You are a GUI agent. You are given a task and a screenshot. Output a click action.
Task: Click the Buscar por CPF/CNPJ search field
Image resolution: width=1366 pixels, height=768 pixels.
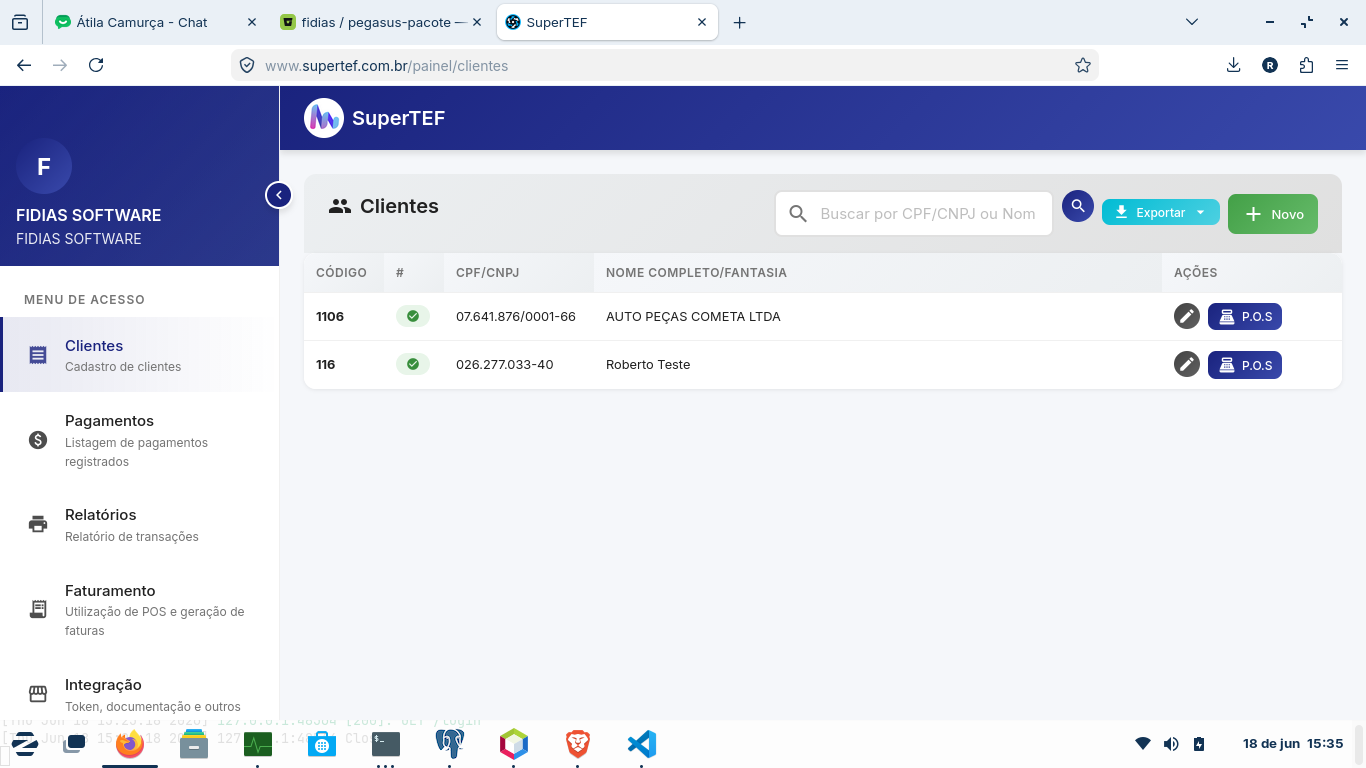914,213
